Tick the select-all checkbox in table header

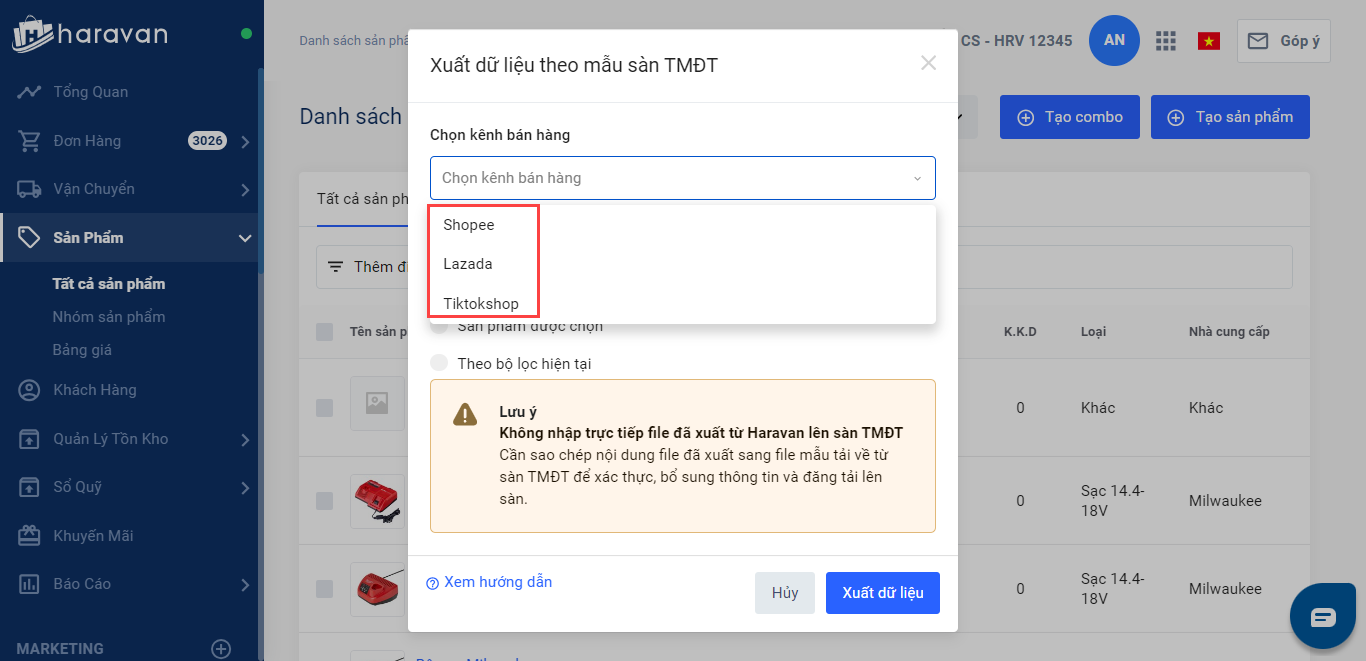(x=325, y=332)
